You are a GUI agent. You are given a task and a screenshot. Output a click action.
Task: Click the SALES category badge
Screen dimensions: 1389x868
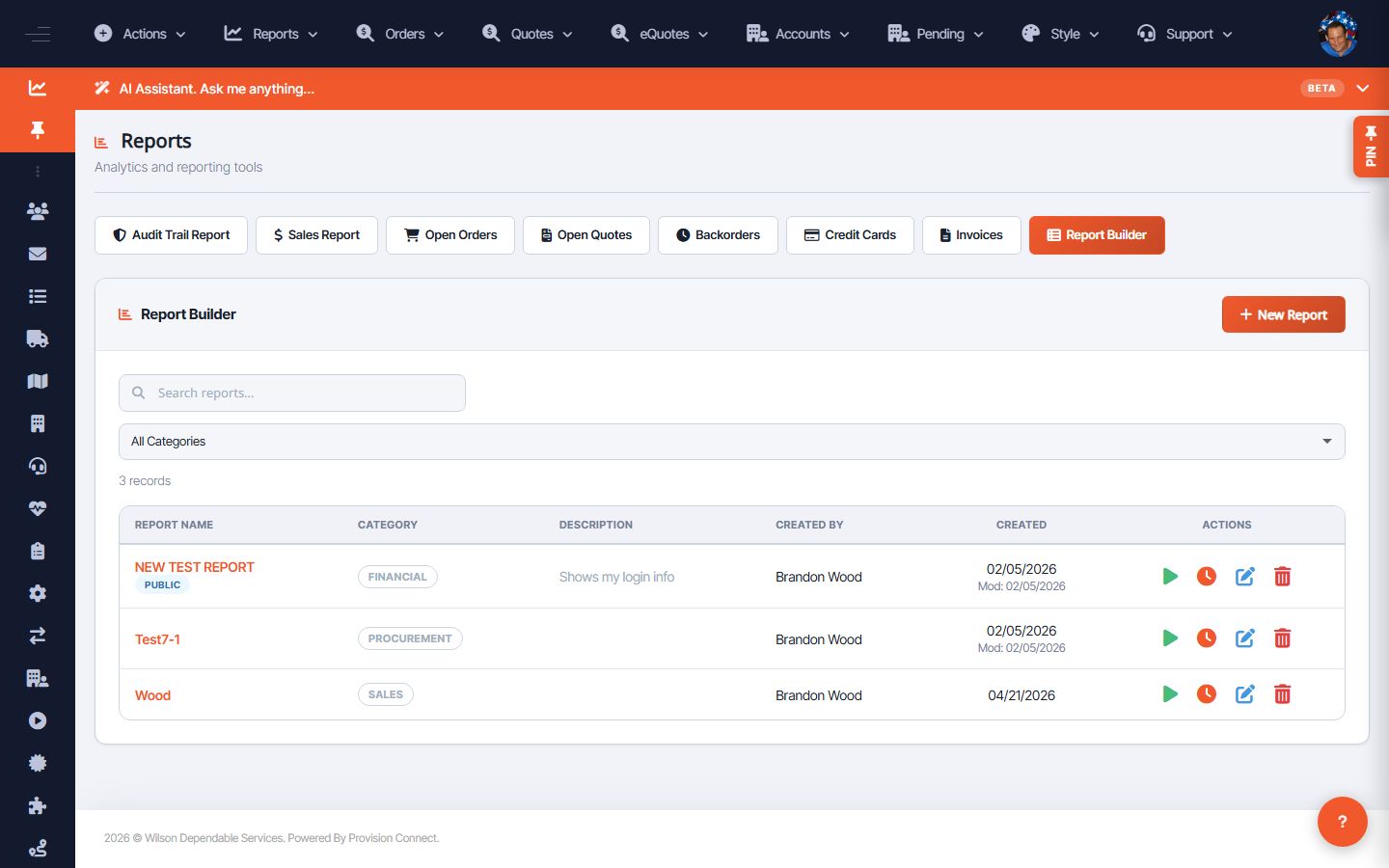click(386, 694)
